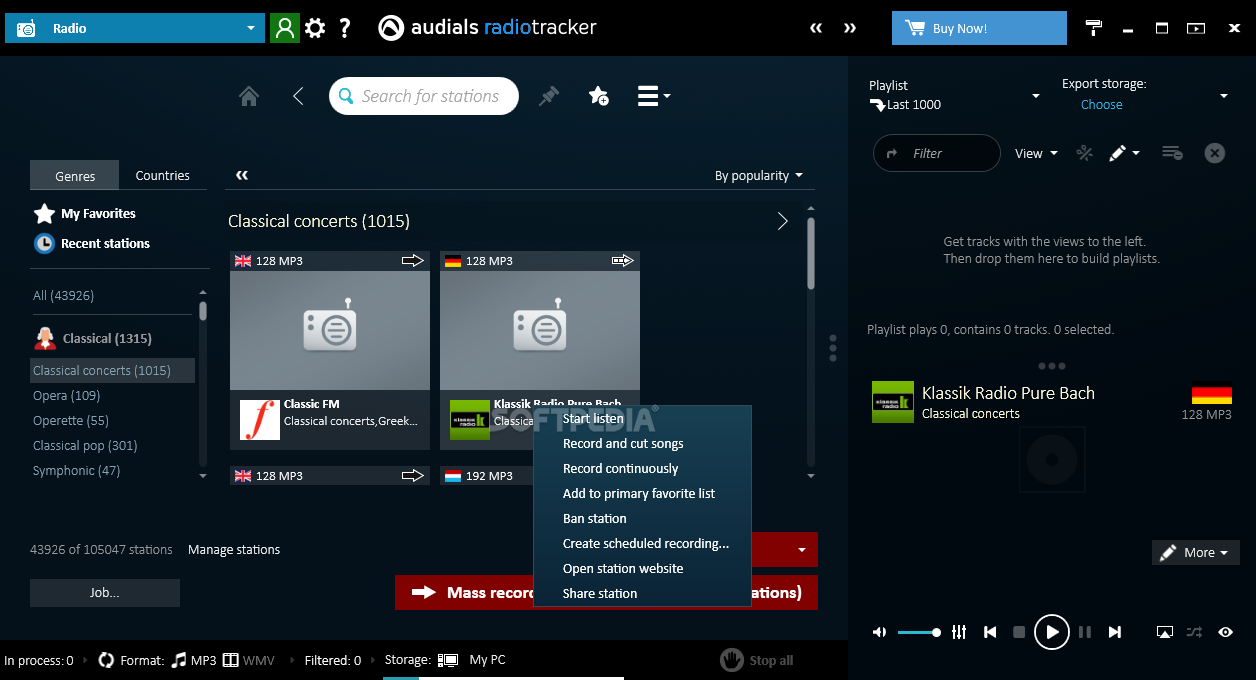Click the playlist magic wand icon

[x=1084, y=153]
